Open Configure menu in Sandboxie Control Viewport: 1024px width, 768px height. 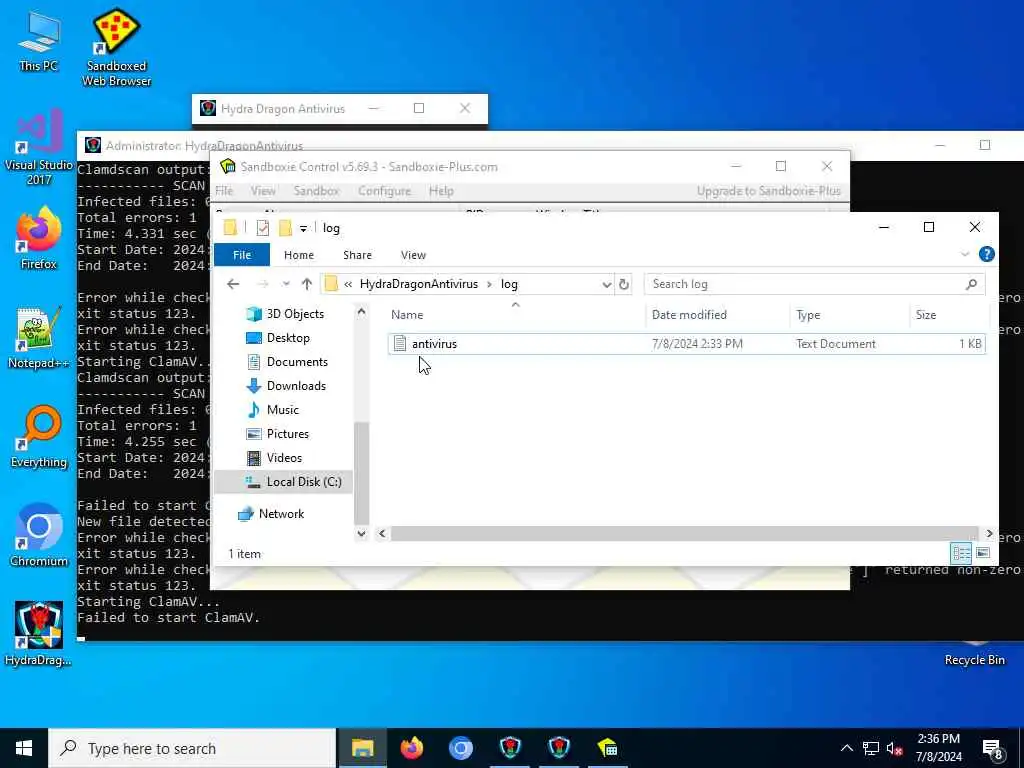pos(384,191)
